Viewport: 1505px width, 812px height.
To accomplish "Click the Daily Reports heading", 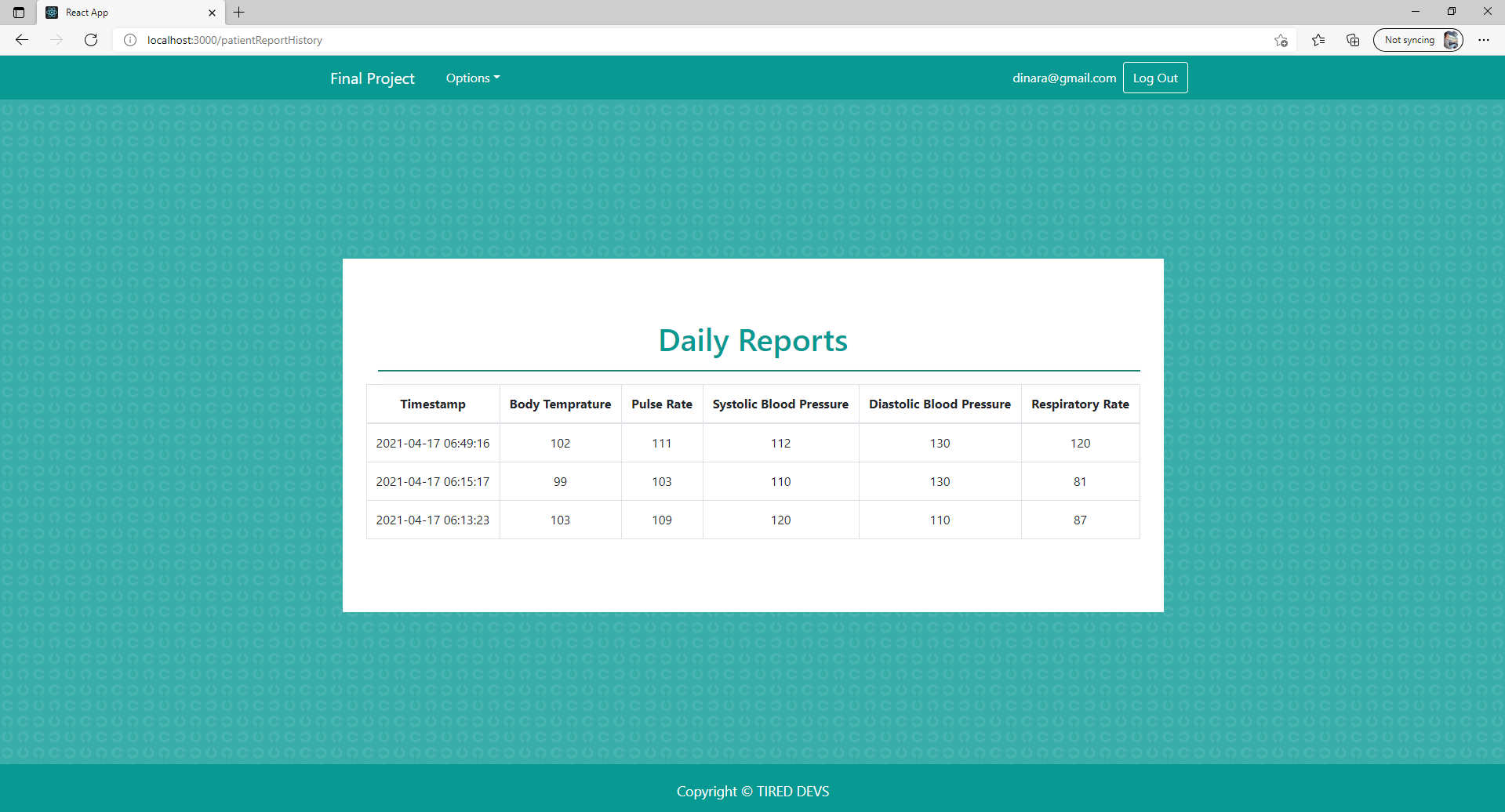I will 753,341.
